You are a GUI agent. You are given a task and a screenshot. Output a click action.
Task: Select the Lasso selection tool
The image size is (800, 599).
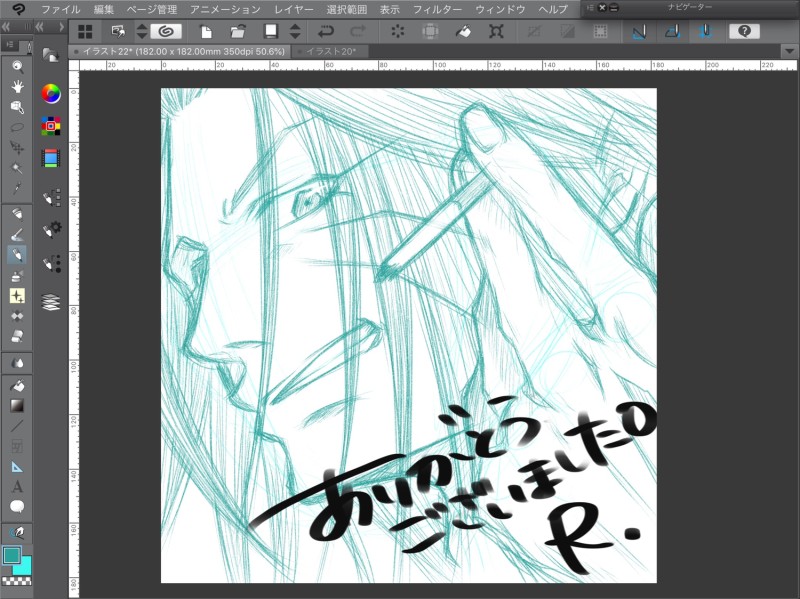[x=17, y=127]
